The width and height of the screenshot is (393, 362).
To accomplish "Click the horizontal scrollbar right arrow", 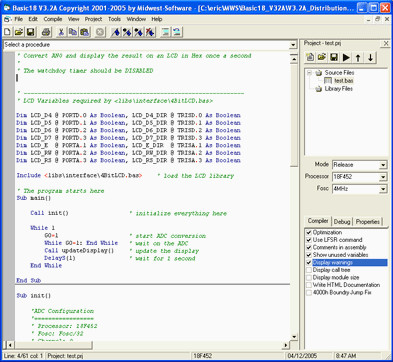I will click(x=286, y=345).
